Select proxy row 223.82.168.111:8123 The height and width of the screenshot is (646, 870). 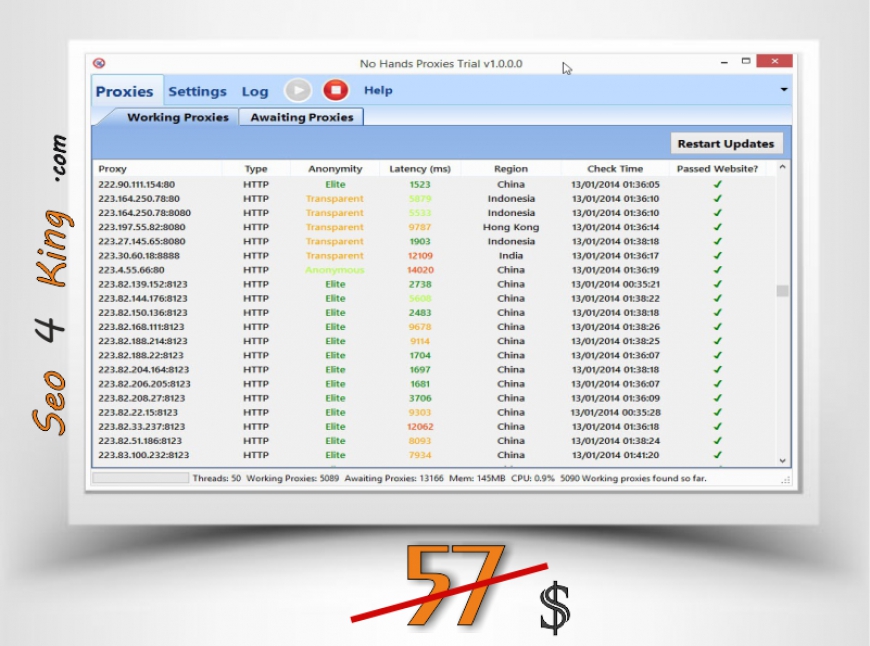point(434,327)
